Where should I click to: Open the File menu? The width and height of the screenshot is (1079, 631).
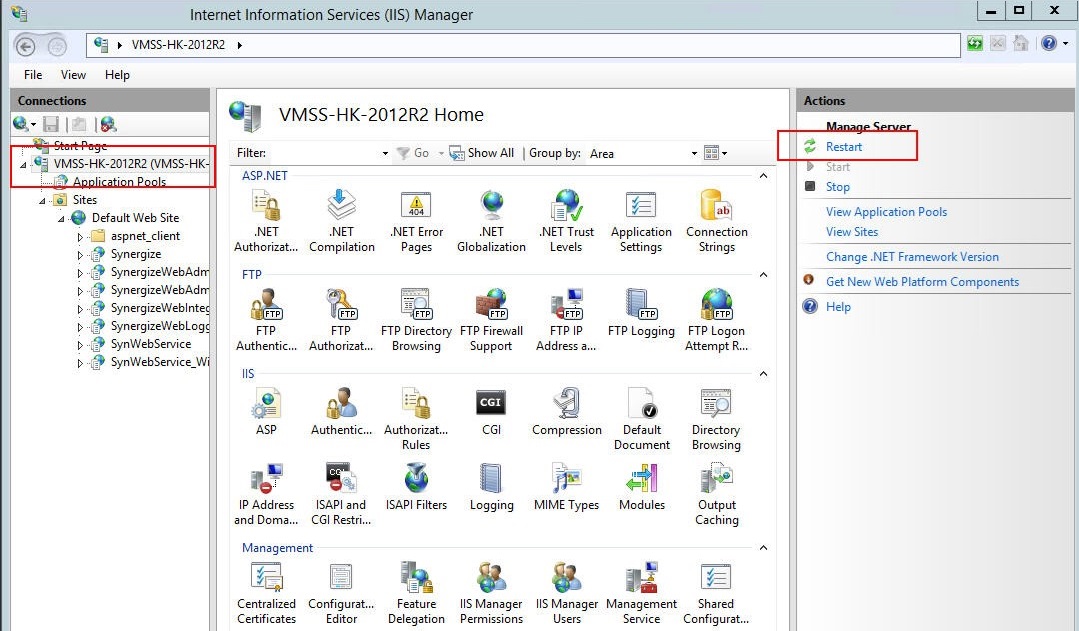(x=32, y=74)
